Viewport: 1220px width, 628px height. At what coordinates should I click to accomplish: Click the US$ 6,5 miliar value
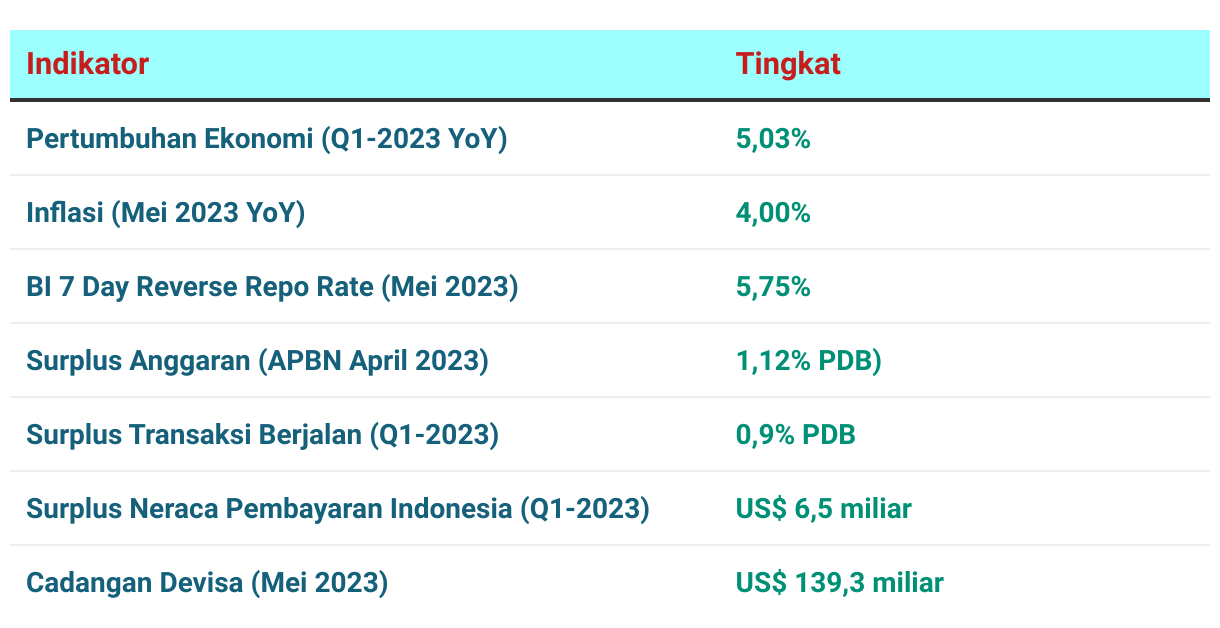(x=824, y=509)
